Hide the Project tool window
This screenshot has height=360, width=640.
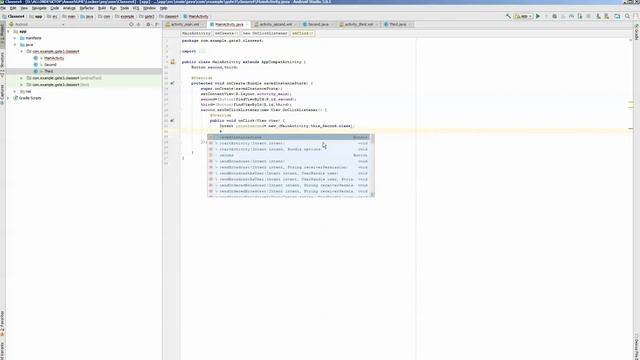[157, 24]
